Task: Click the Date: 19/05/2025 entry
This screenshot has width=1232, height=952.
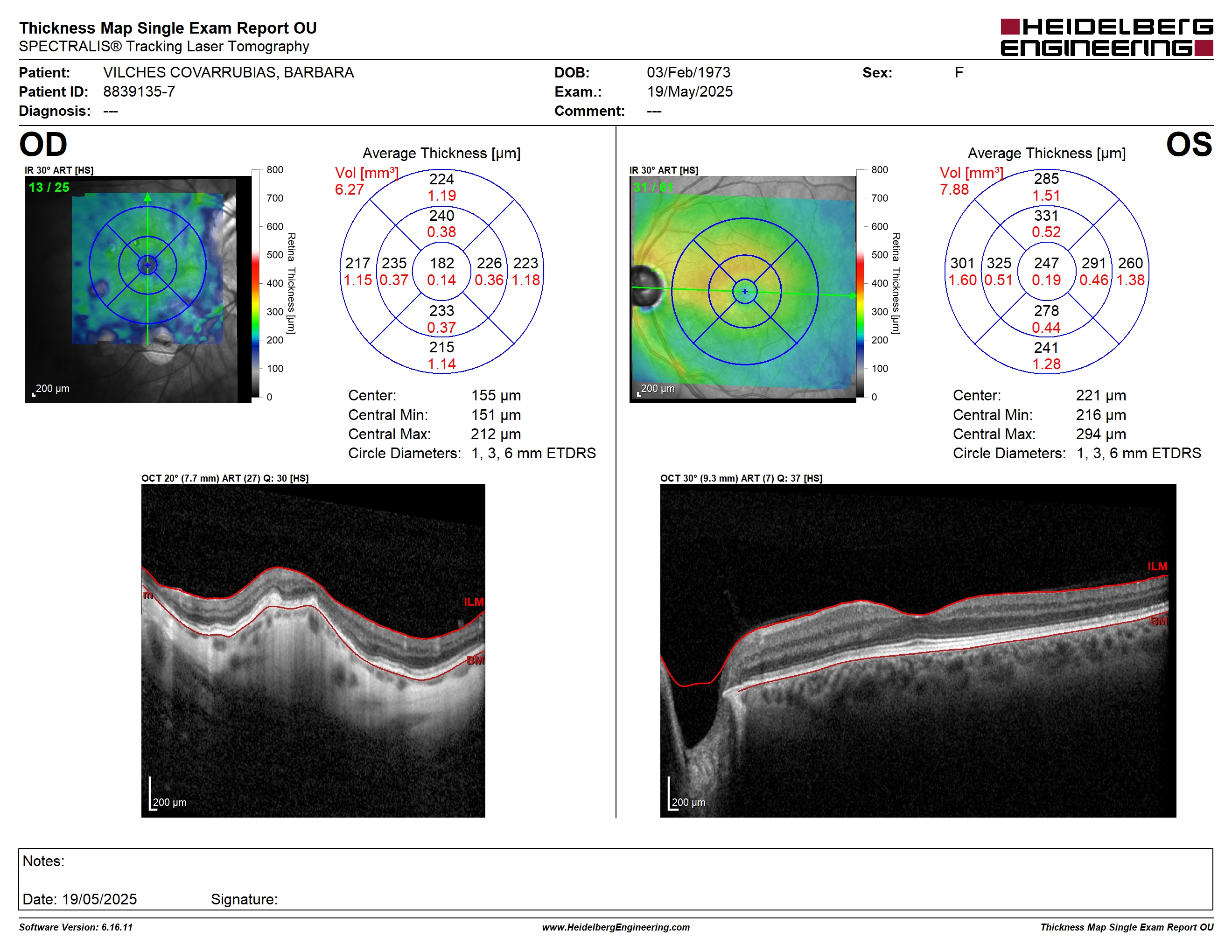Action: 79,900
